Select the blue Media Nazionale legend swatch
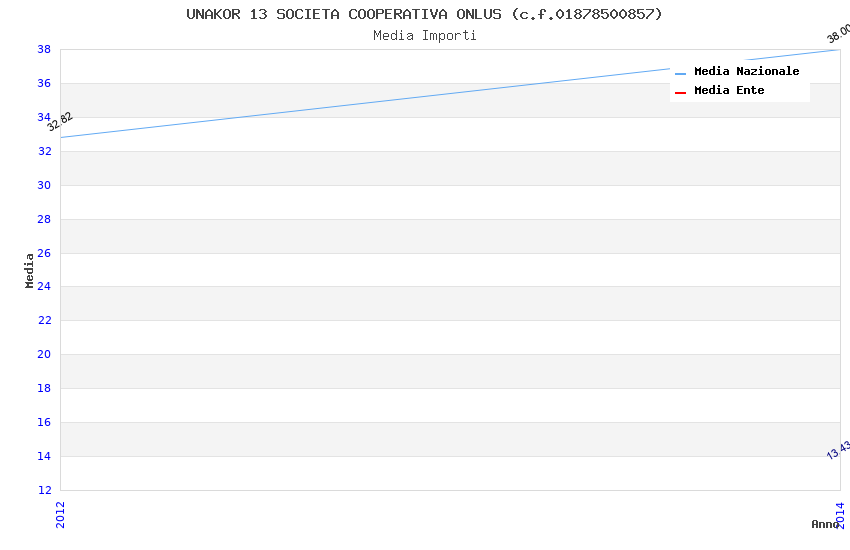Viewport: 850px width, 550px height. [x=680, y=73]
